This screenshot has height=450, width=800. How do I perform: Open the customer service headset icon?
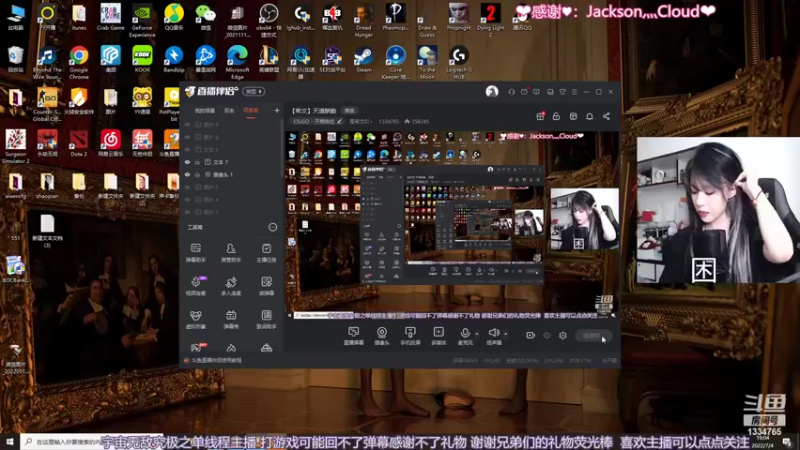(511, 92)
